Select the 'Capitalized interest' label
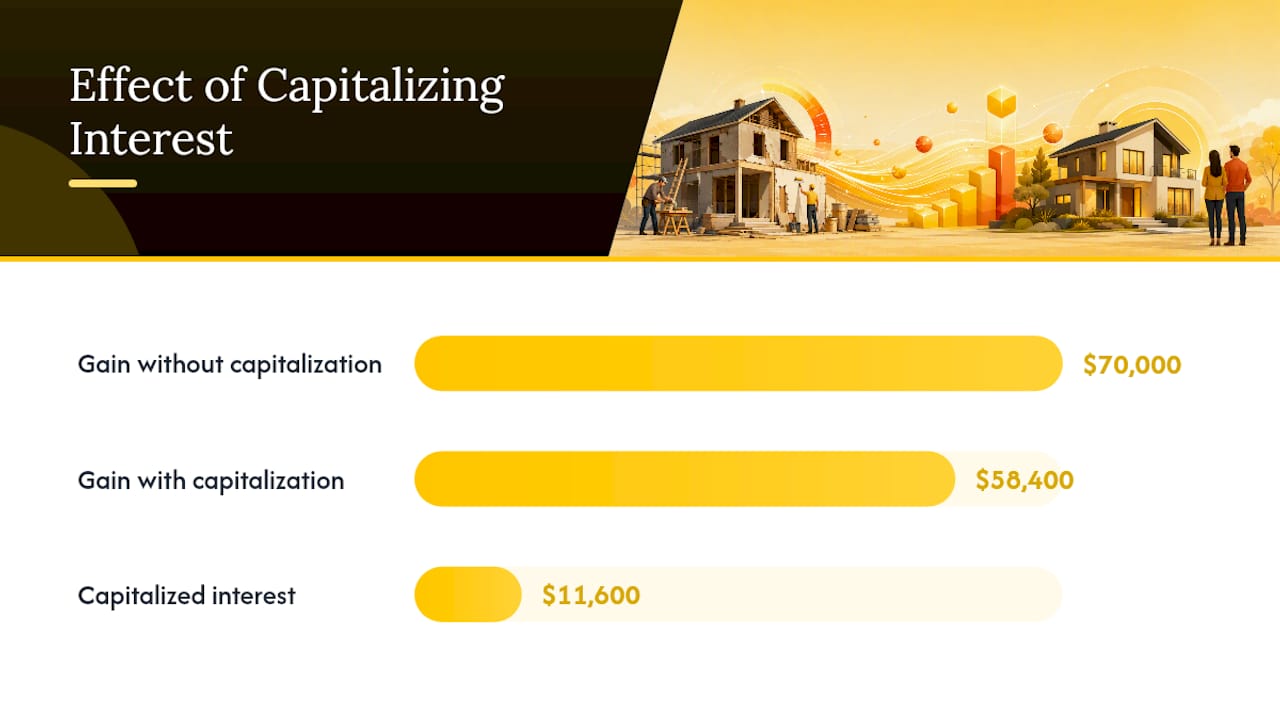The width and height of the screenshot is (1280, 720). 187,596
